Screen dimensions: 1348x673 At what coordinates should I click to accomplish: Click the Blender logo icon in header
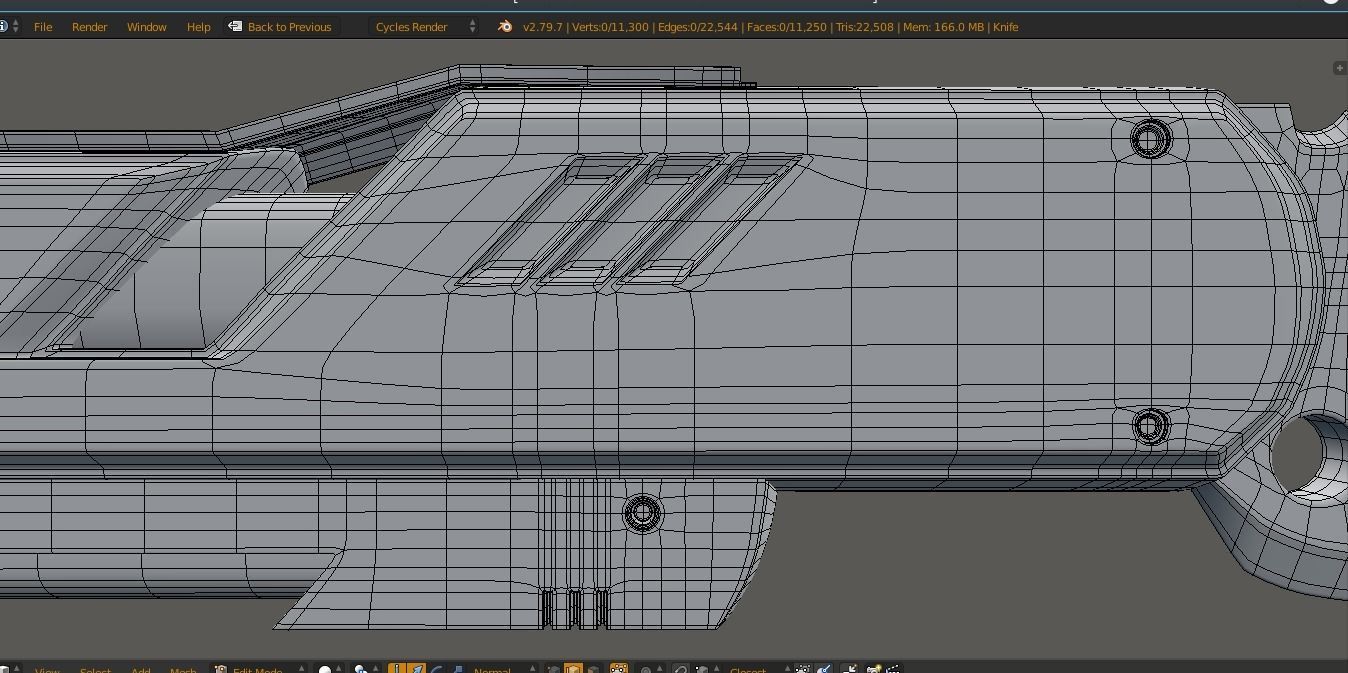505,26
